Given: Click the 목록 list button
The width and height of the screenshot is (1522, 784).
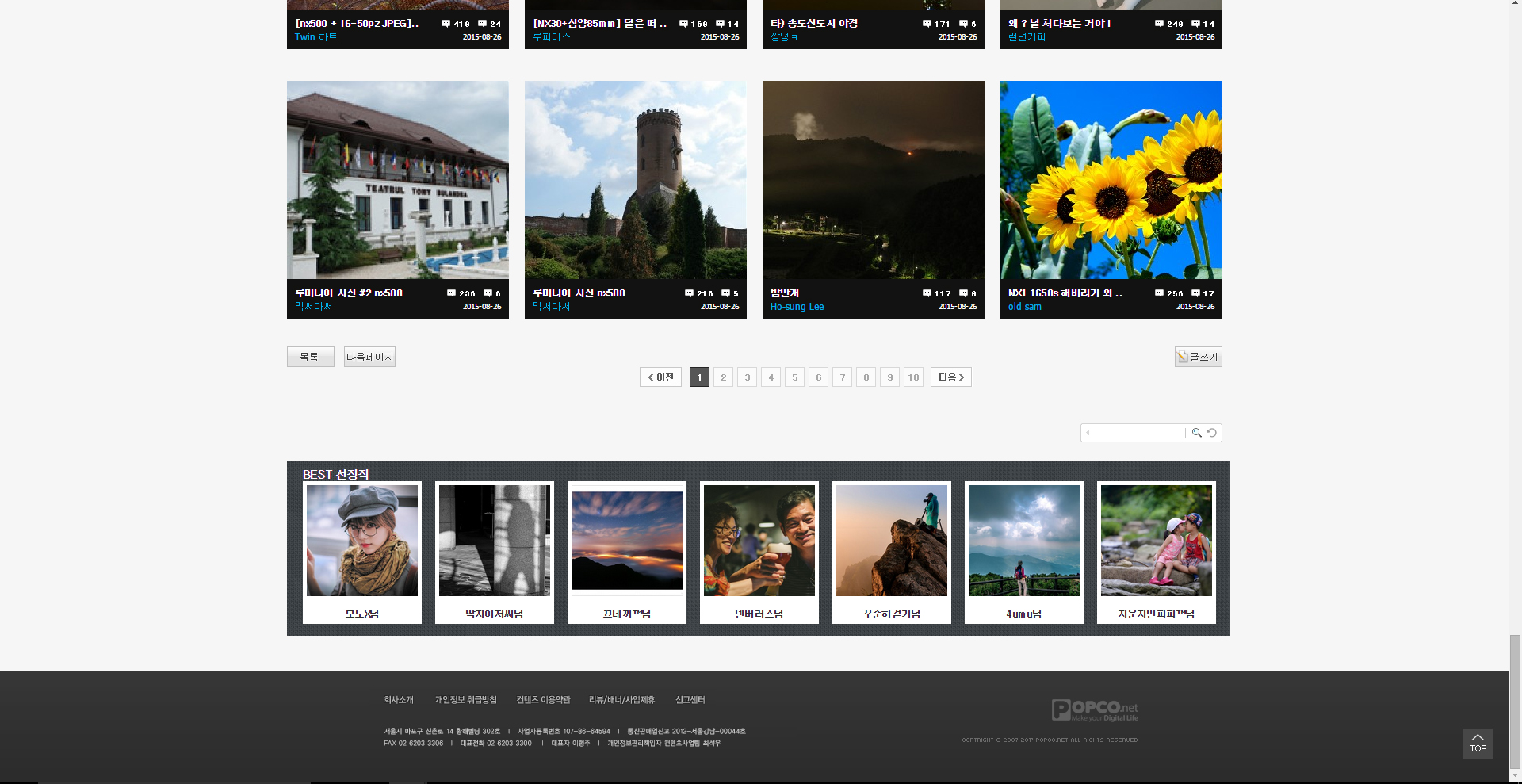Looking at the screenshot, I should [310, 357].
